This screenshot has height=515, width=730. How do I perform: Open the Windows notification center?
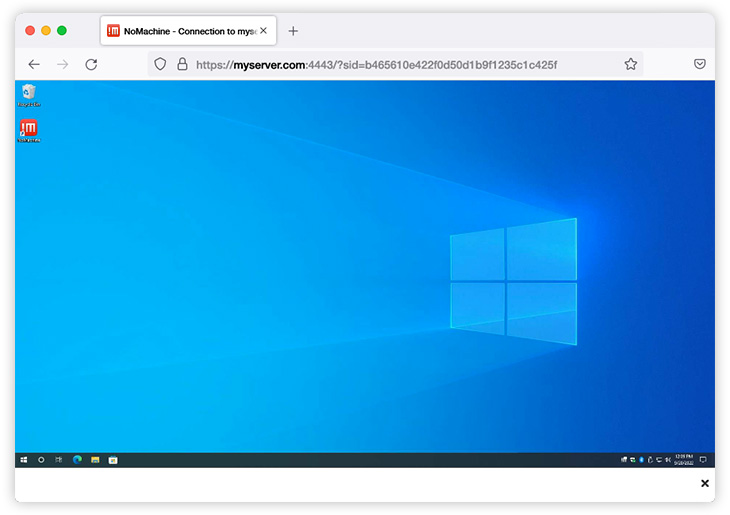(703, 460)
